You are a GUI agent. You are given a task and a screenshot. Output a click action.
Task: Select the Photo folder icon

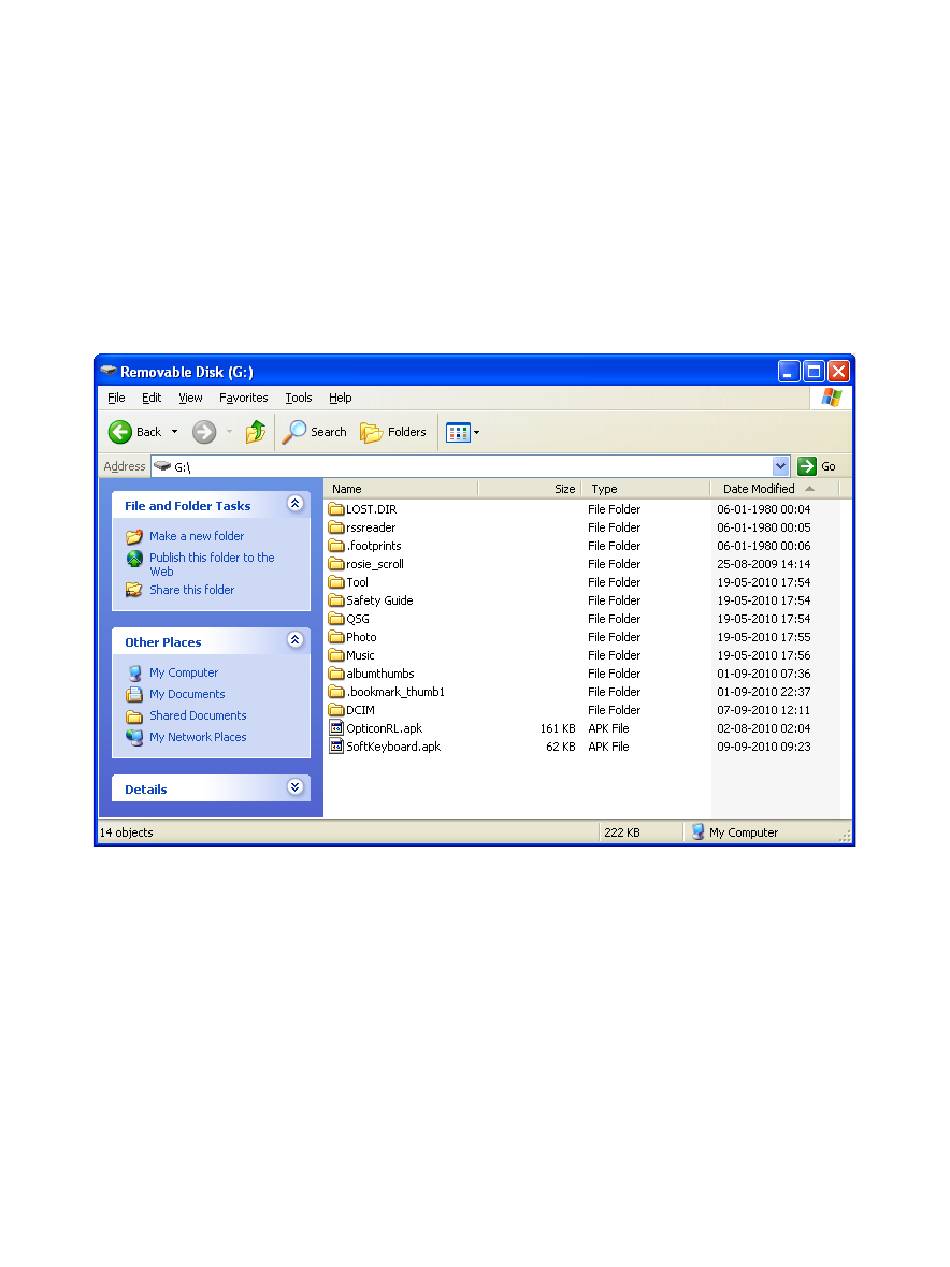tap(336, 637)
